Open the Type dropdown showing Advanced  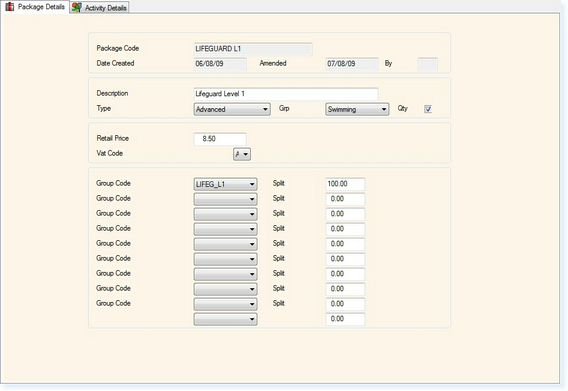[x=232, y=109]
